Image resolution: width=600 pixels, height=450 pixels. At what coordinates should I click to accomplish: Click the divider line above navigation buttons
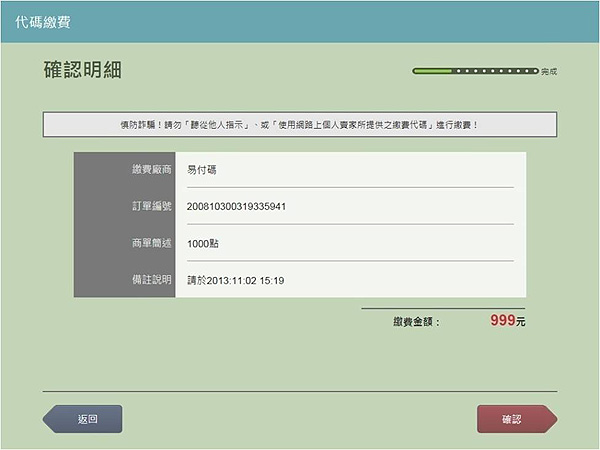tap(299, 391)
